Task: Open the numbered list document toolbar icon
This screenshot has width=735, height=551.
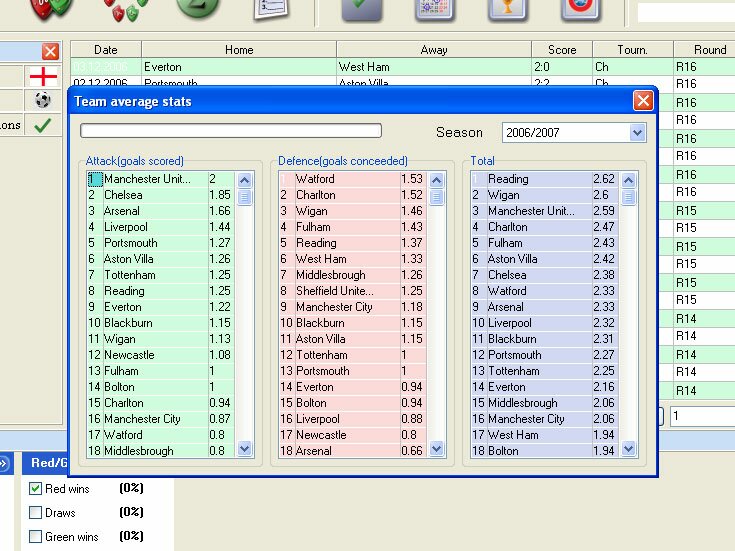Action: (271, 9)
